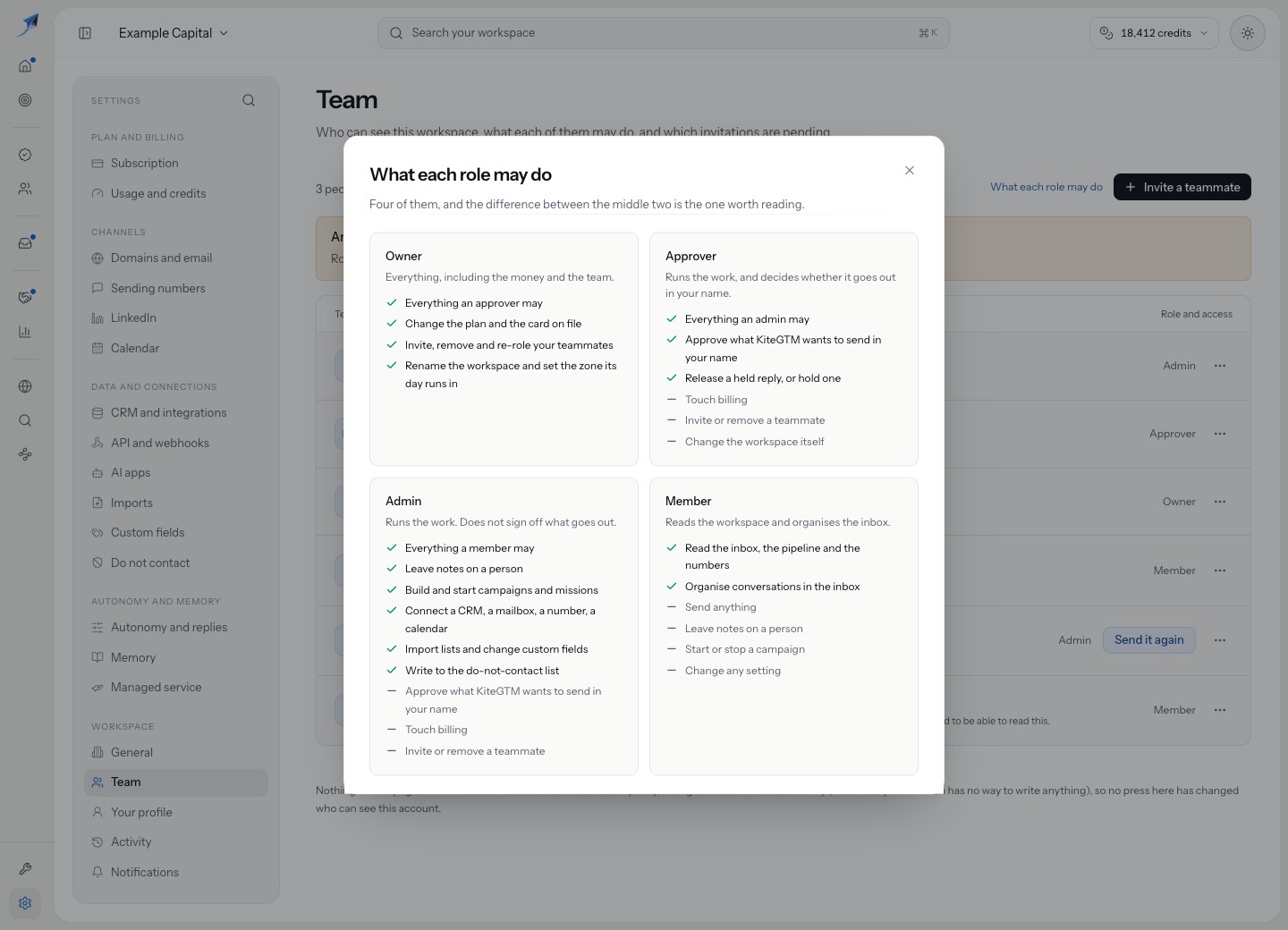Click the What each role may do link

[x=1046, y=187]
